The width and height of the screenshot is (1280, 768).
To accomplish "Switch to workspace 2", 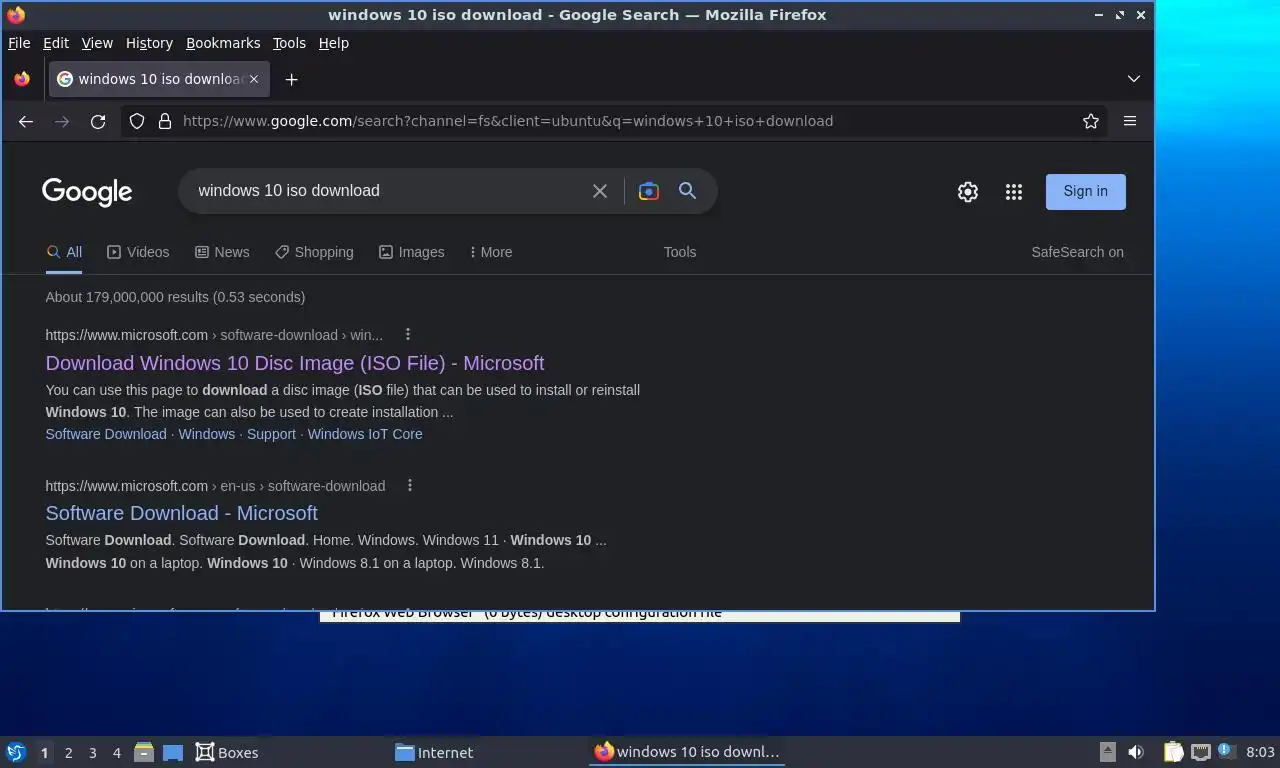I will (69, 753).
